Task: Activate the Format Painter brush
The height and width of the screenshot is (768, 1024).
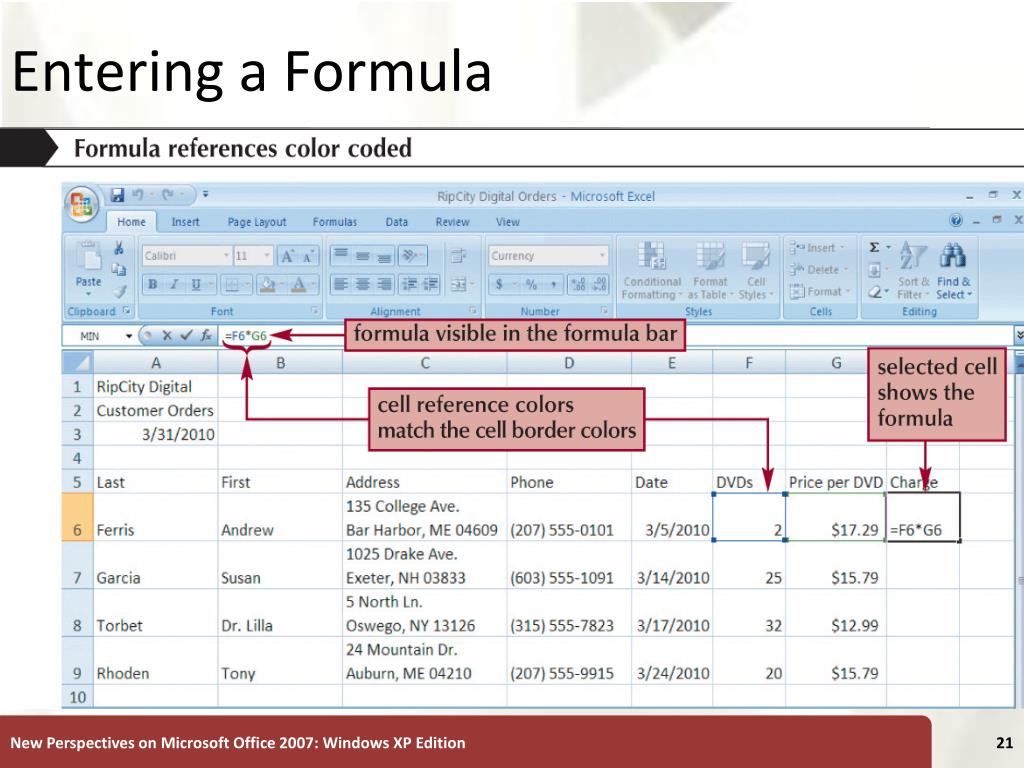Action: (119, 290)
